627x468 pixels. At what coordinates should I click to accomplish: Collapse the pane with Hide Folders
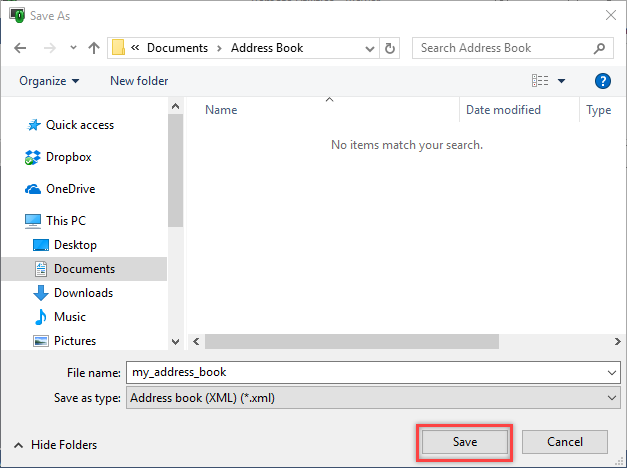coord(55,445)
